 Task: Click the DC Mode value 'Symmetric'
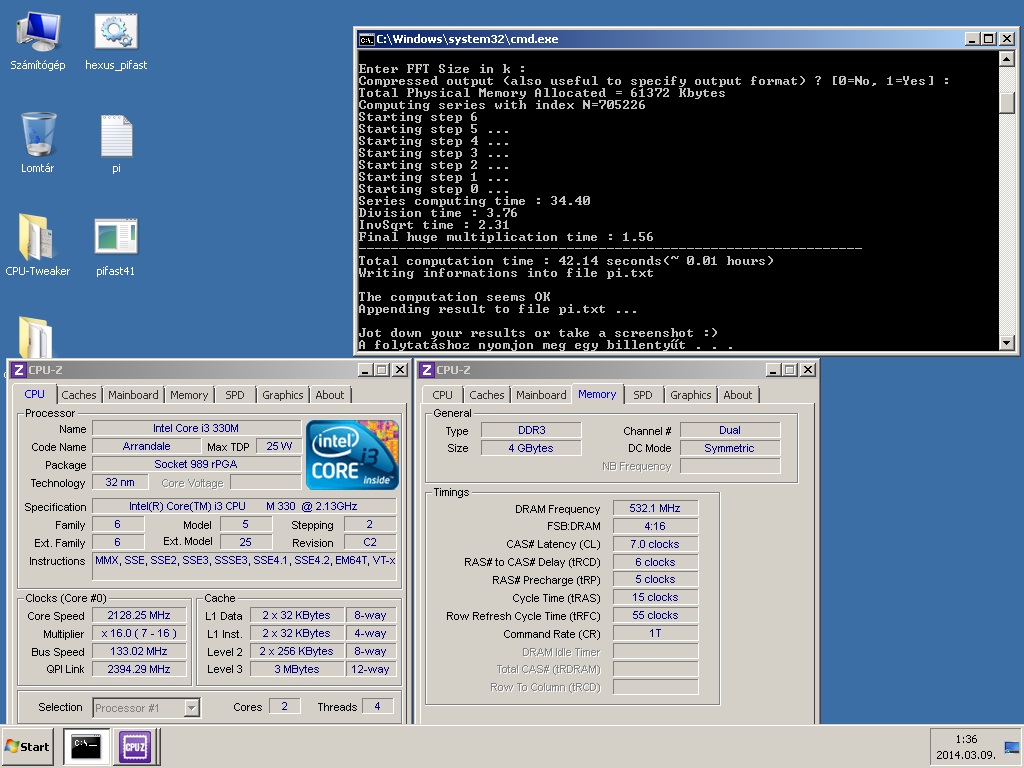[730, 448]
